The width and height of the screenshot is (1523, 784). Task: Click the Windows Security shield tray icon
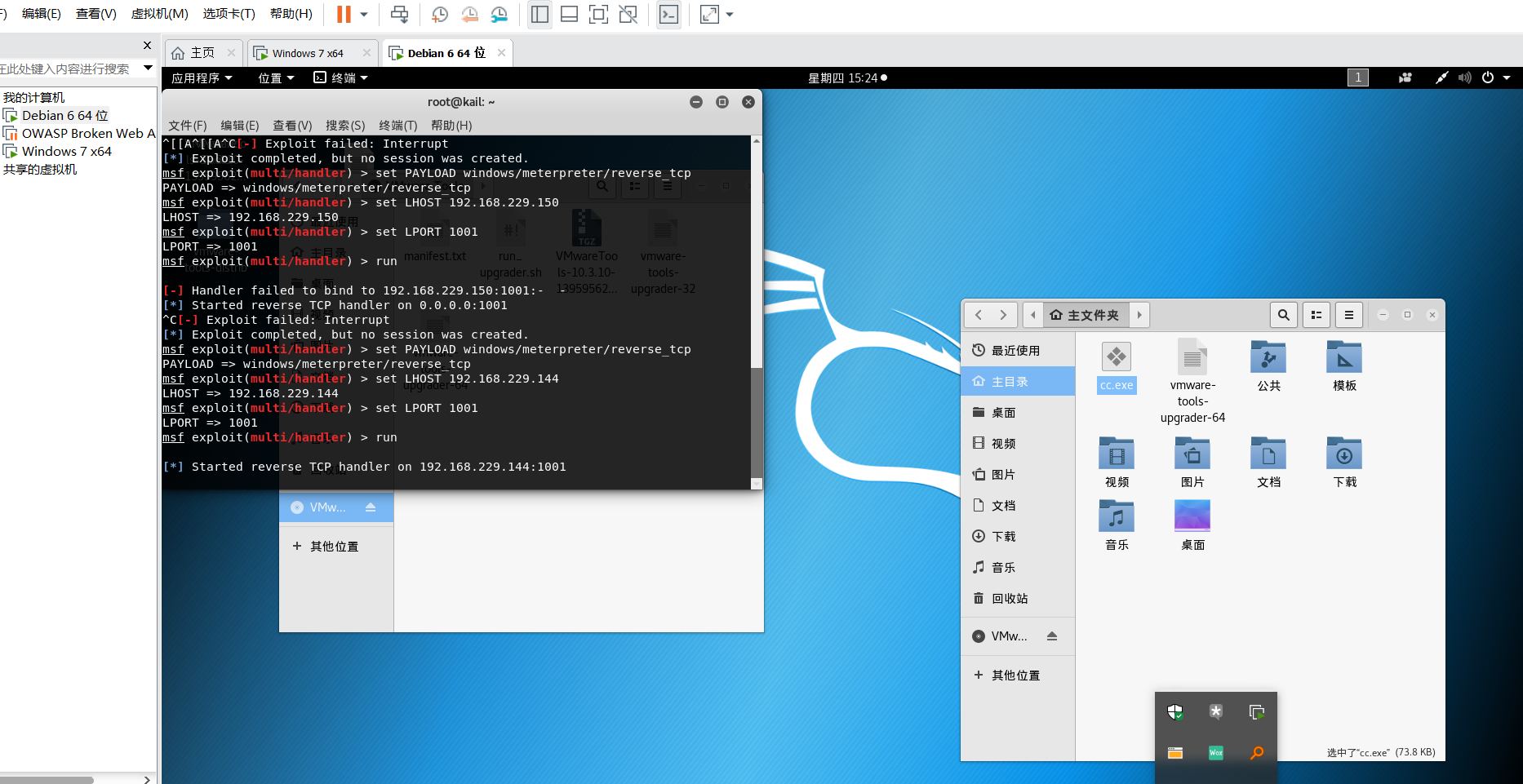pos(1174,712)
